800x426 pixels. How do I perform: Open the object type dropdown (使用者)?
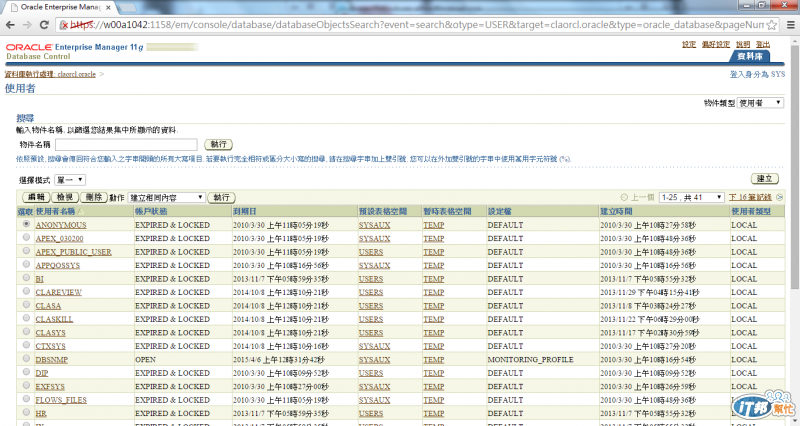tap(760, 103)
